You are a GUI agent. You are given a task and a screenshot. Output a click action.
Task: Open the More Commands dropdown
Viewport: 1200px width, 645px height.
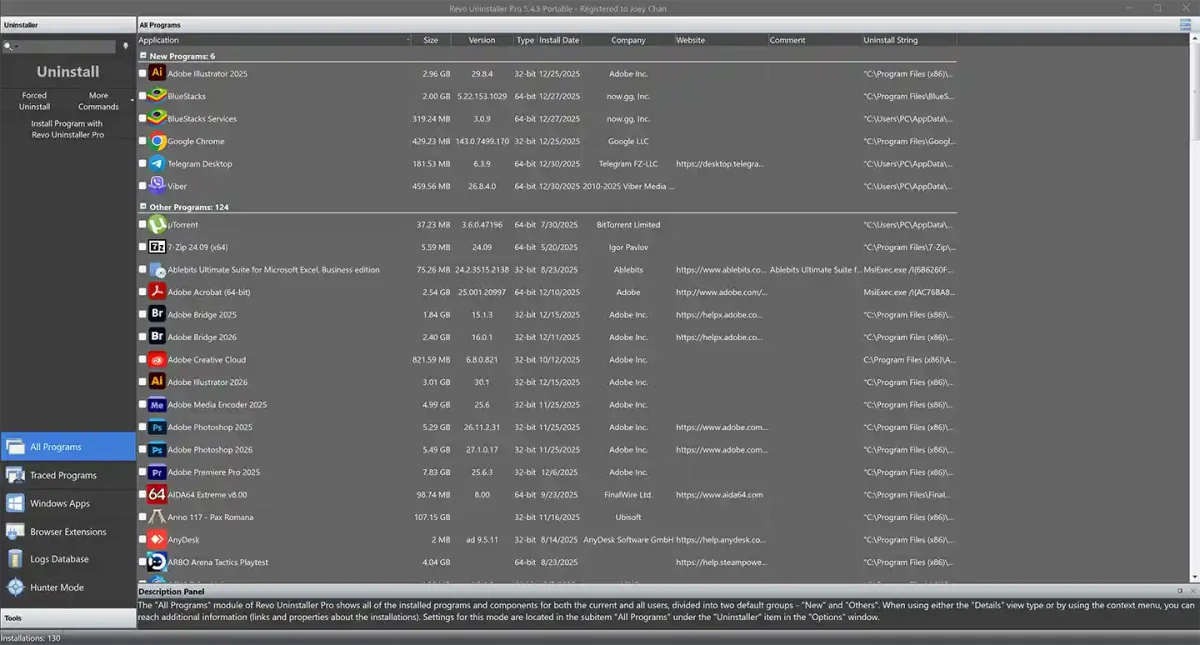[98, 100]
